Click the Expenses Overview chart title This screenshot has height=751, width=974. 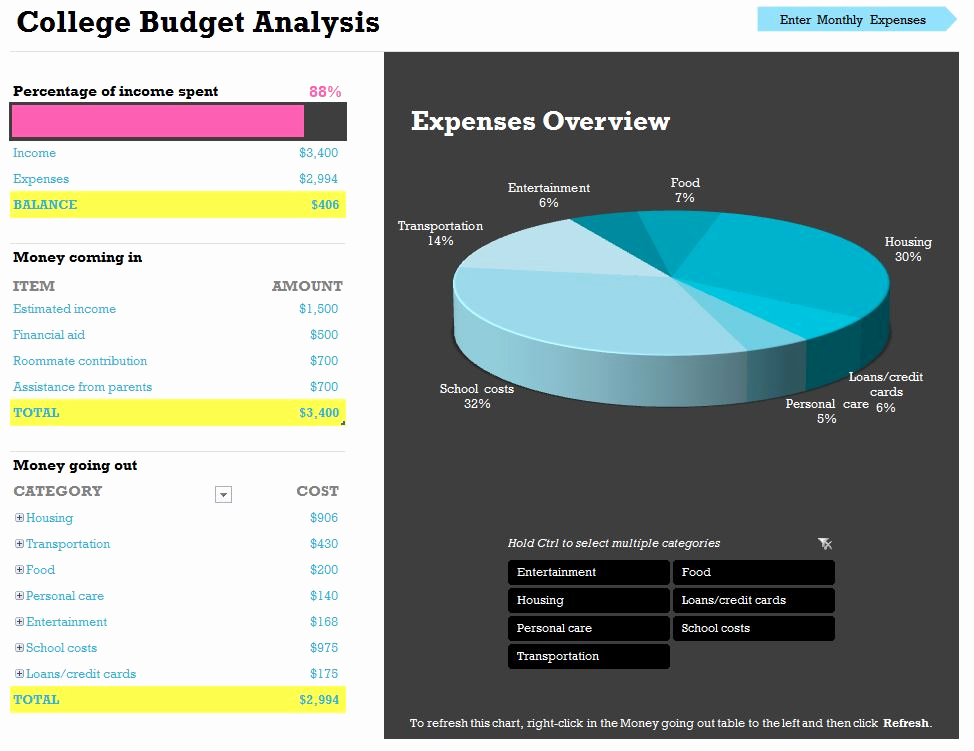(540, 121)
